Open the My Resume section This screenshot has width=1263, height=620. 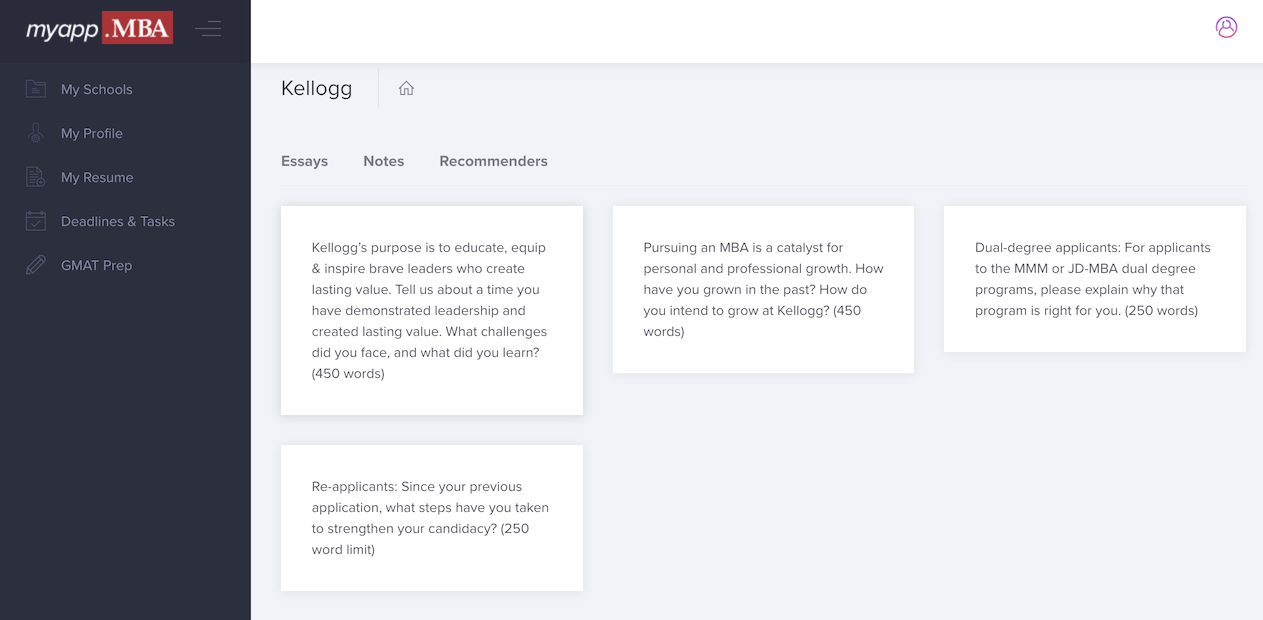click(x=96, y=177)
